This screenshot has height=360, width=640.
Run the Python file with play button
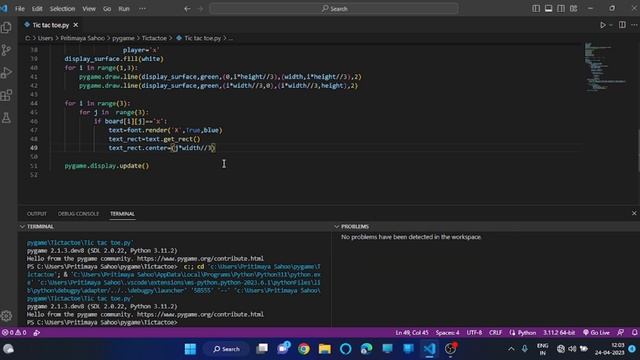(x=602, y=25)
